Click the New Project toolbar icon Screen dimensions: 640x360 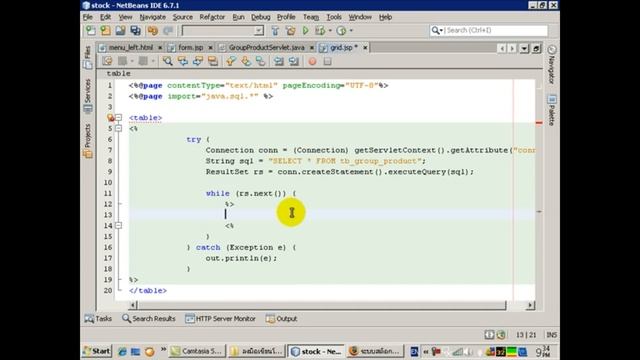[105, 31]
